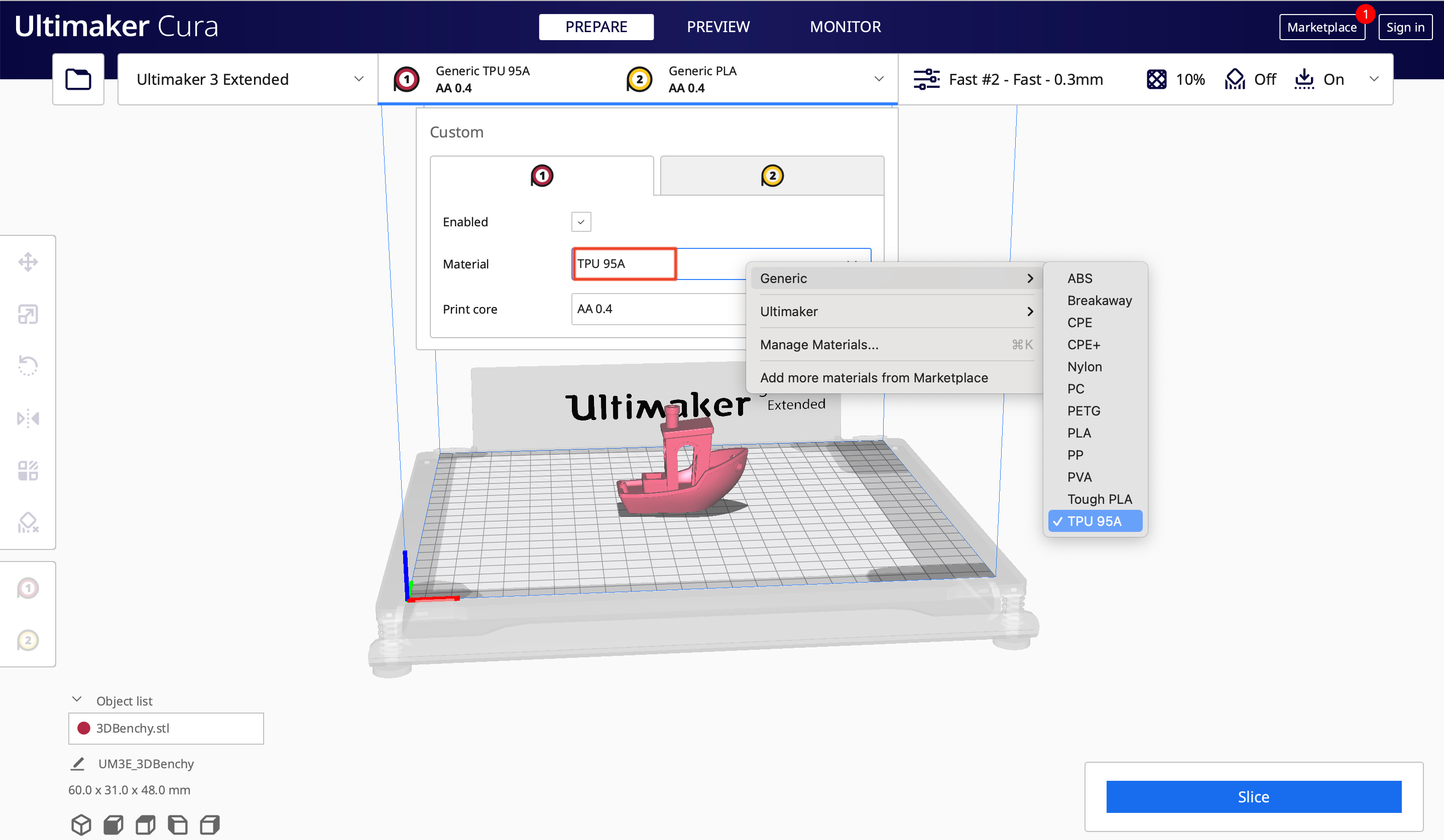This screenshot has width=1444, height=840.
Task: Switch to extruder 1 tab
Action: click(x=541, y=176)
